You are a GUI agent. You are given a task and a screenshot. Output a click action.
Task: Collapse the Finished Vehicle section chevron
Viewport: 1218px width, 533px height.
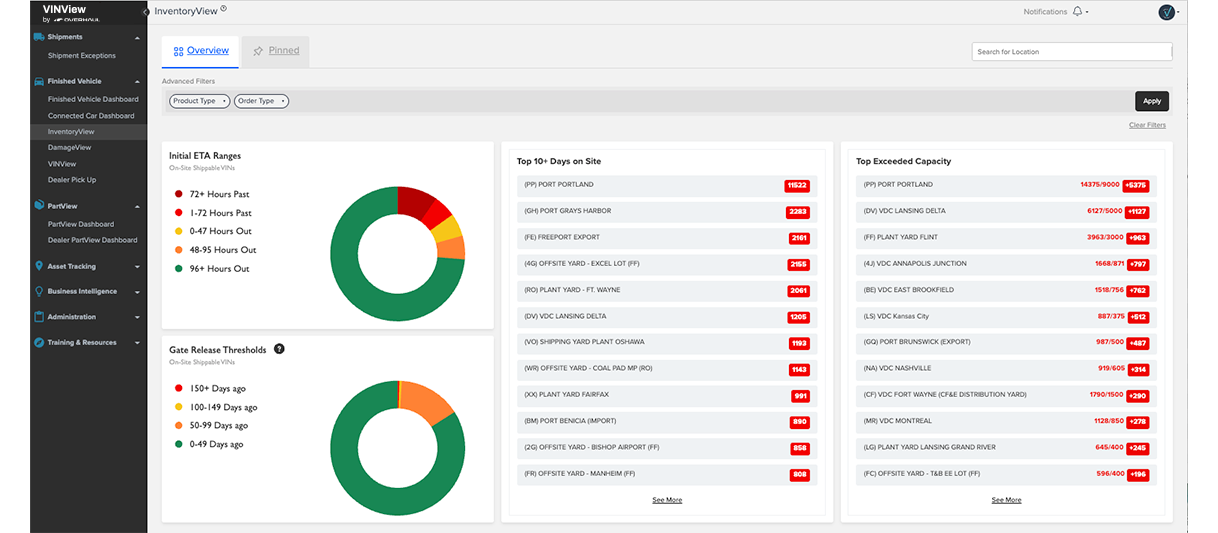click(137, 81)
